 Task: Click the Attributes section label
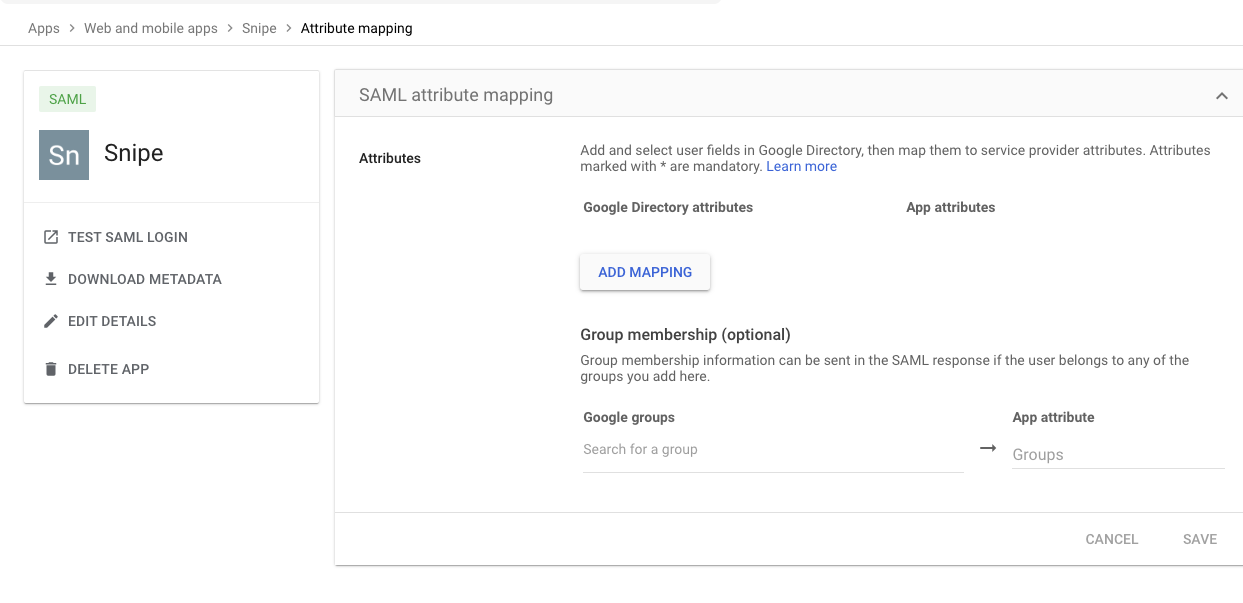[390, 158]
